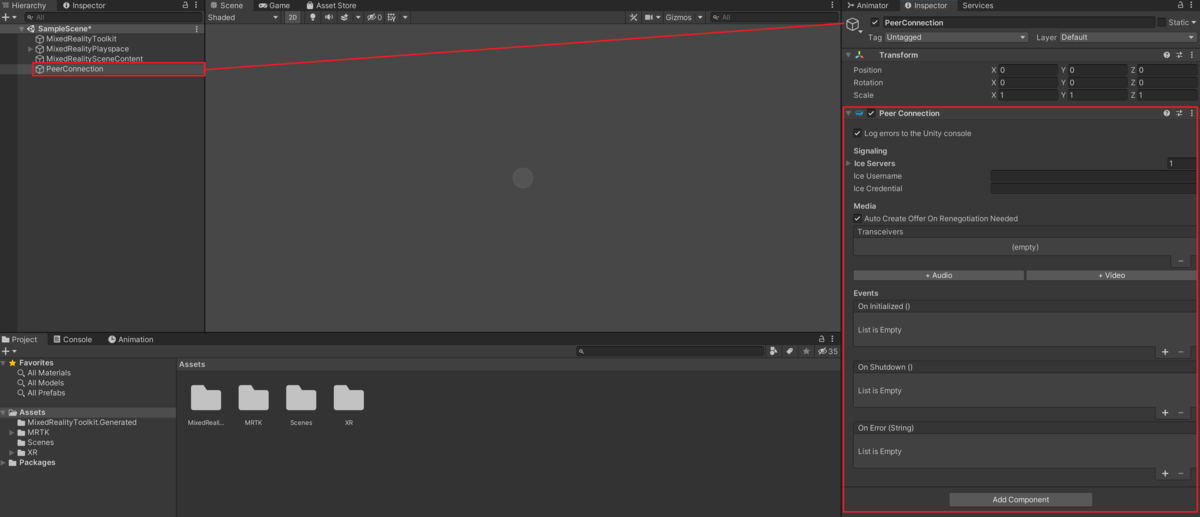This screenshot has height=517, width=1200.
Task: Open Peer Connection more options menu
Action: click(1192, 113)
